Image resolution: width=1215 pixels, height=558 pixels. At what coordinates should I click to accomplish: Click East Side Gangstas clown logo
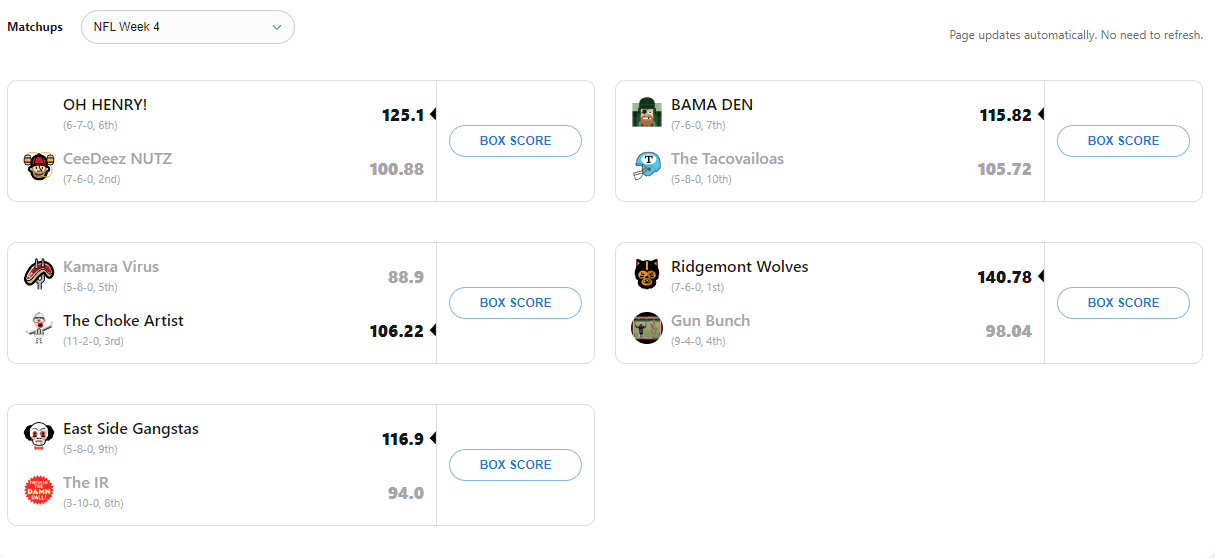[x=38, y=436]
